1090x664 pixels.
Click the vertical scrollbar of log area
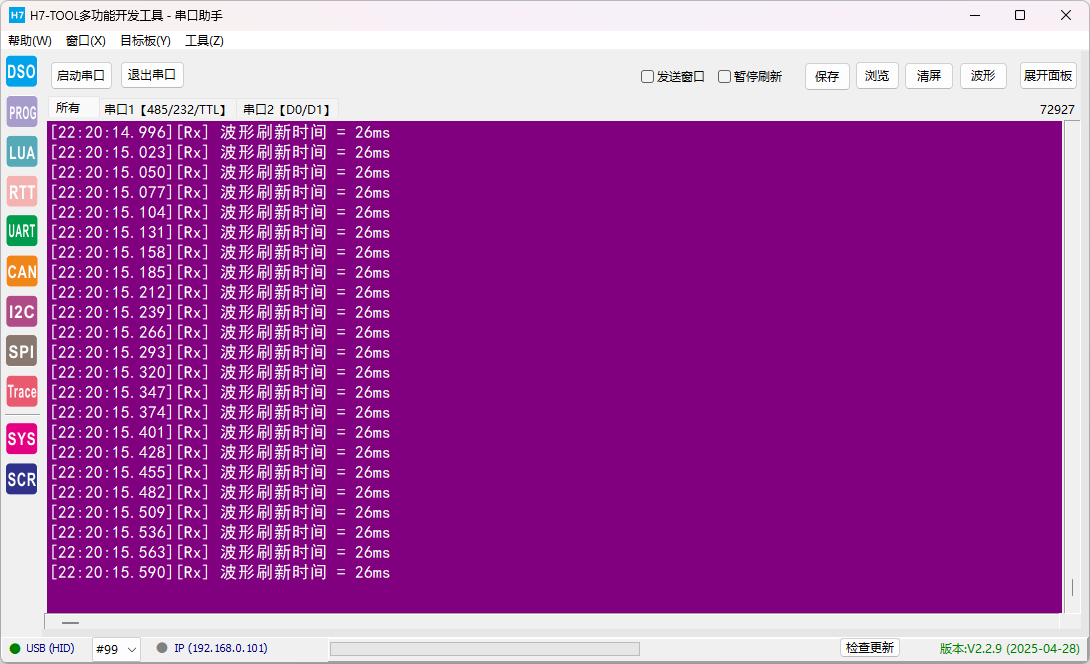1072,366
